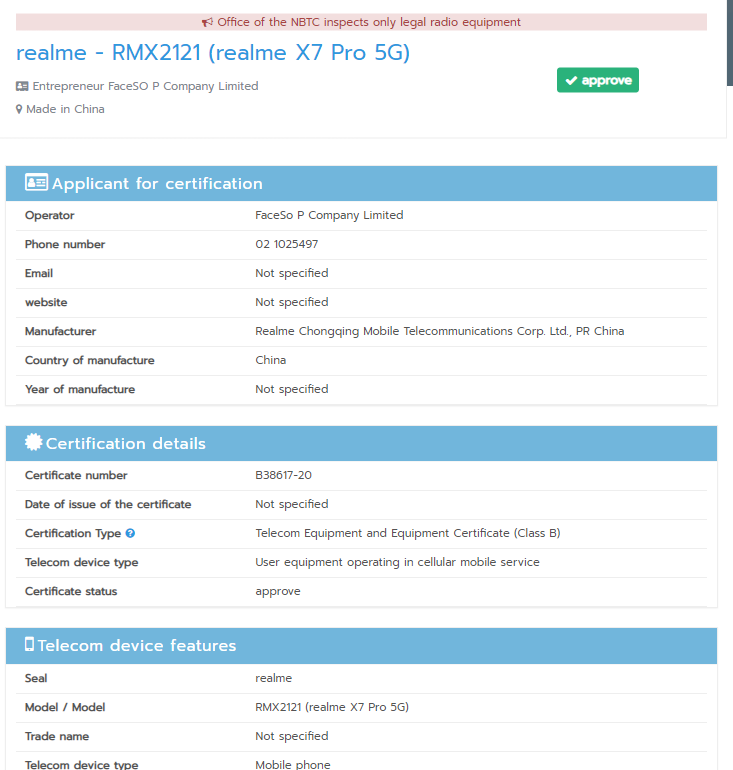Click the Telecom device features phone icon
The width and height of the screenshot is (733, 770).
pyautogui.click(x=29, y=644)
